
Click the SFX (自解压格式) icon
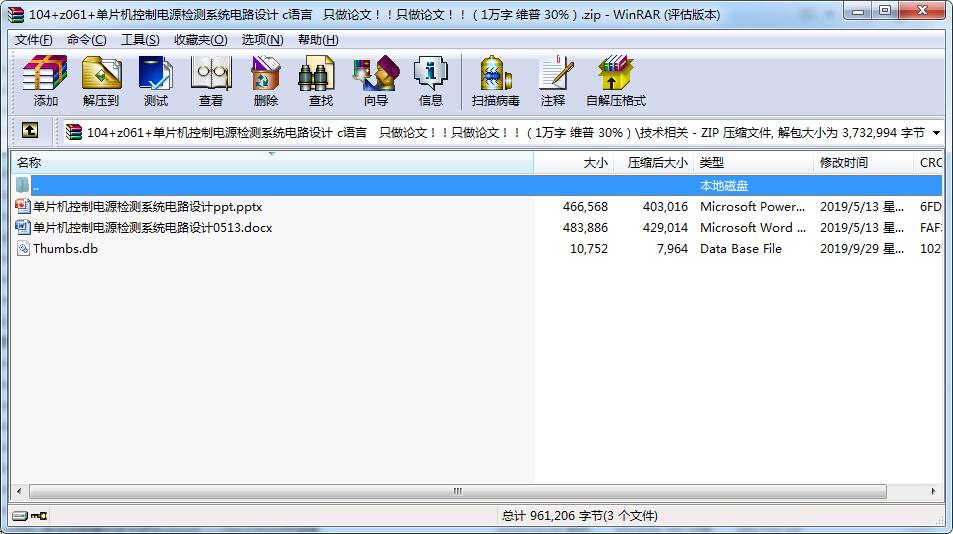pyautogui.click(x=615, y=73)
